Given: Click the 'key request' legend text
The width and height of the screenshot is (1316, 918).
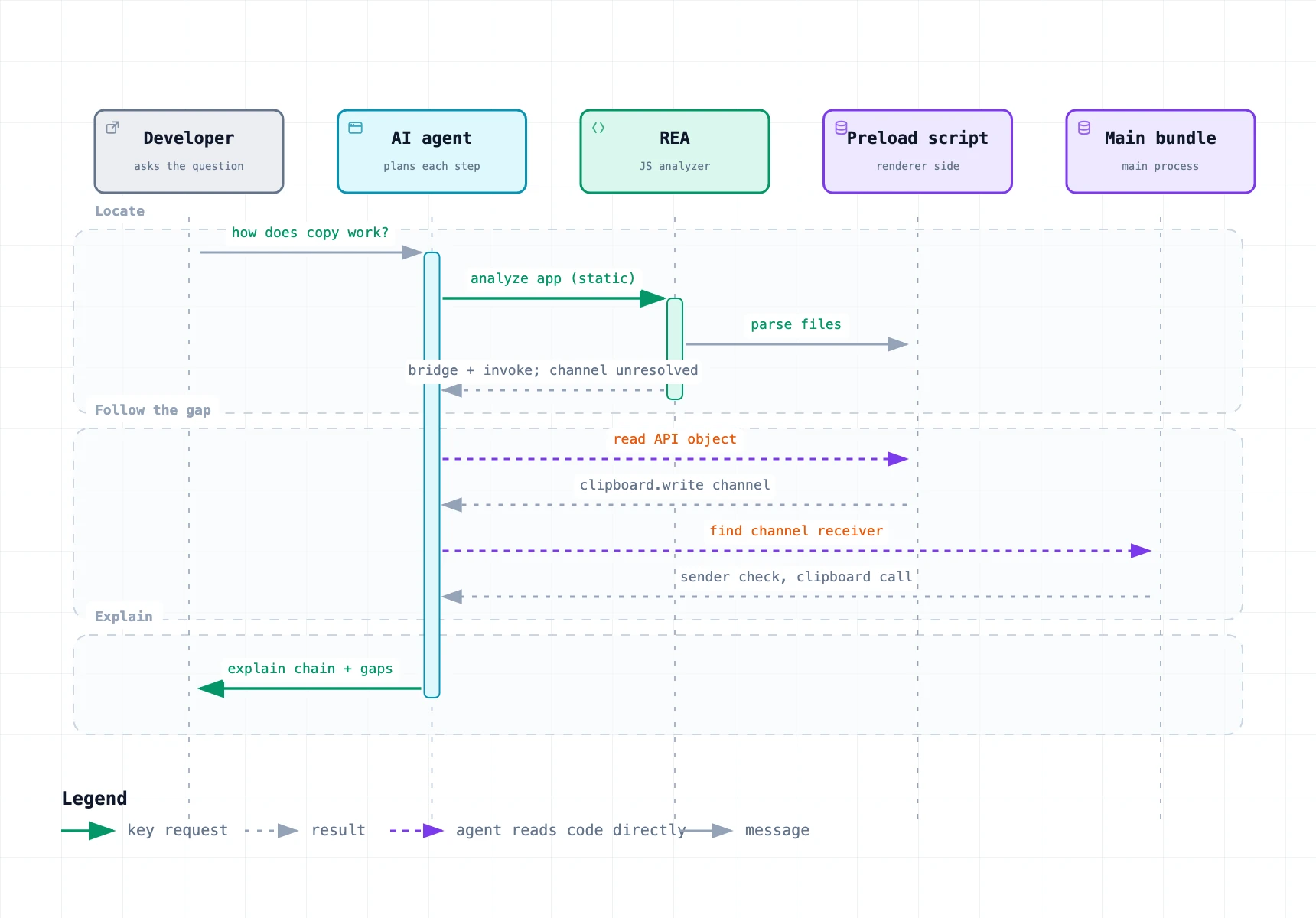Looking at the screenshot, I should (178, 831).
